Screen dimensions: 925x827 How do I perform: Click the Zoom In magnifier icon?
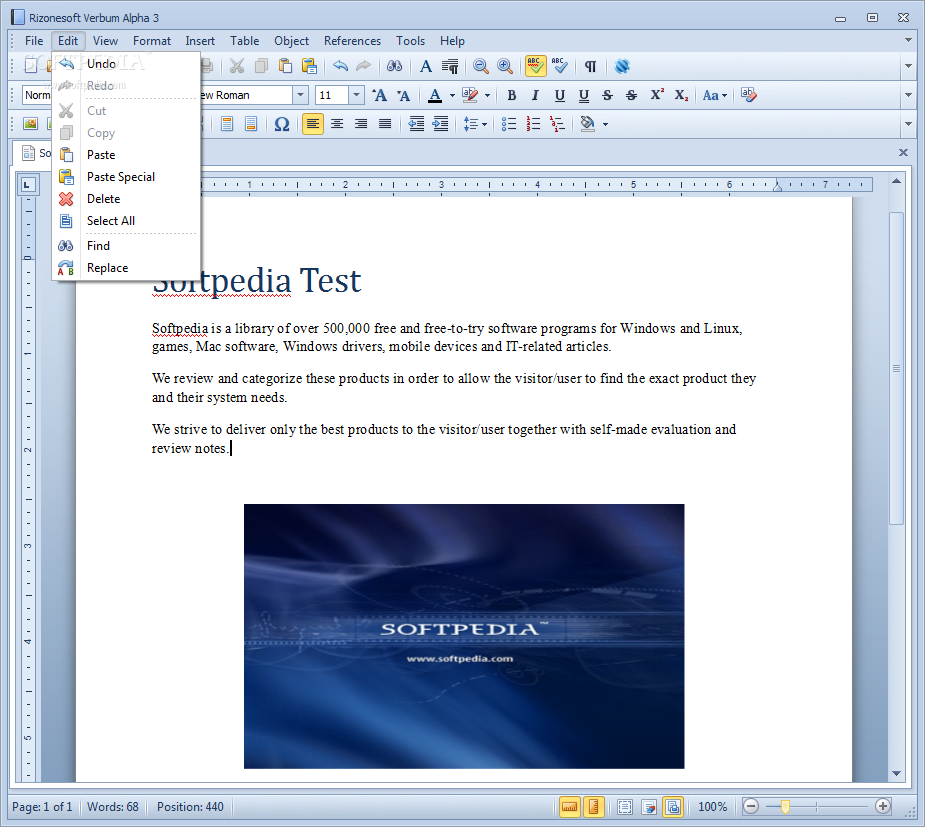point(505,66)
